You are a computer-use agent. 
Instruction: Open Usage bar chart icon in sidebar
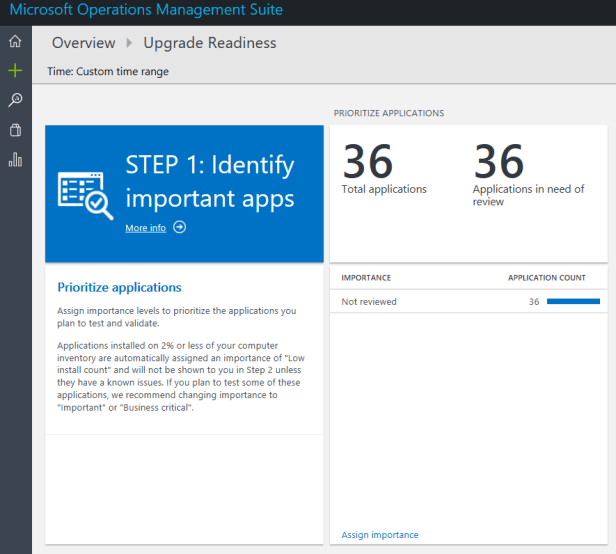[x=15, y=160]
